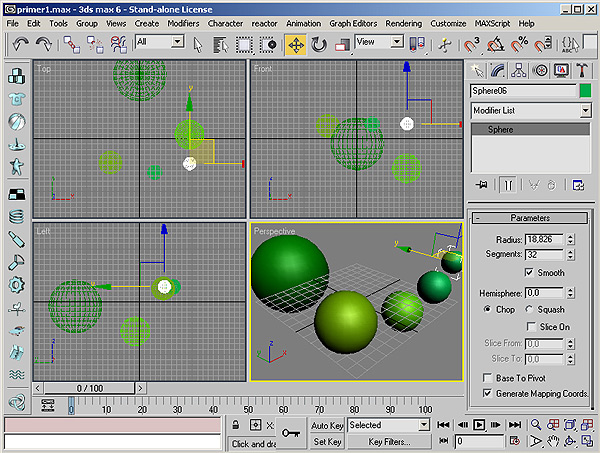
Task: Click the Select Object arrow tool
Action: pos(198,44)
